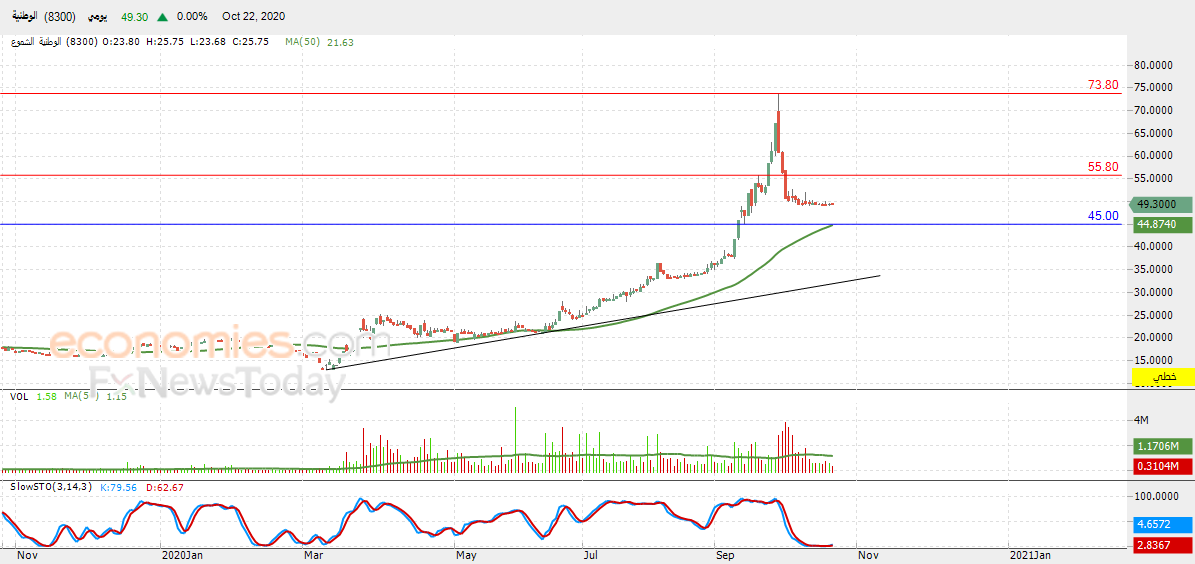Screen dimensions: 1195x564
Task: Click the 30.0000 price axis label
Action: coord(1155,292)
